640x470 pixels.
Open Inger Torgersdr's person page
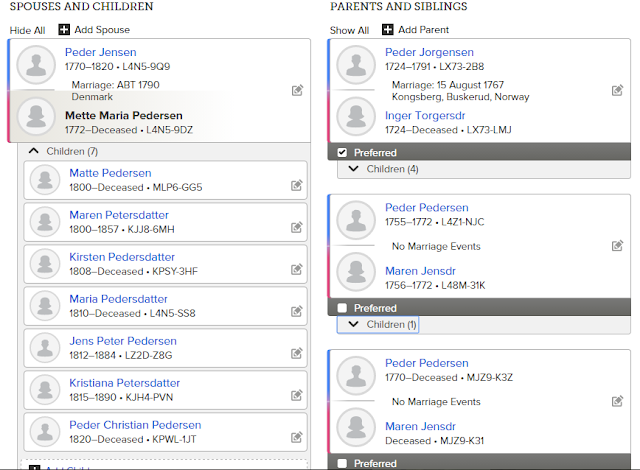(425, 116)
